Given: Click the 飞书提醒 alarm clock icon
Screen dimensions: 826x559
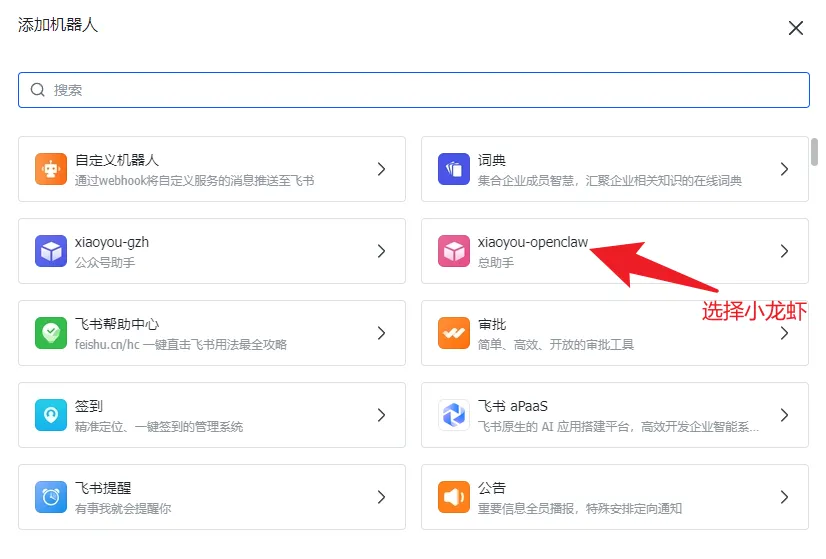Looking at the screenshot, I should pos(51,497).
